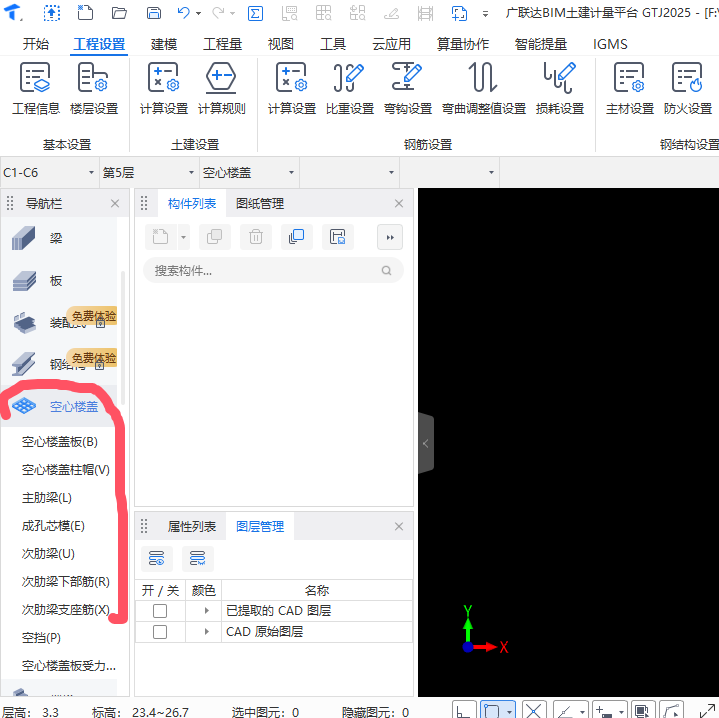Open 计算规则 calculation rules
This screenshot has height=718, width=719.
coord(221,88)
